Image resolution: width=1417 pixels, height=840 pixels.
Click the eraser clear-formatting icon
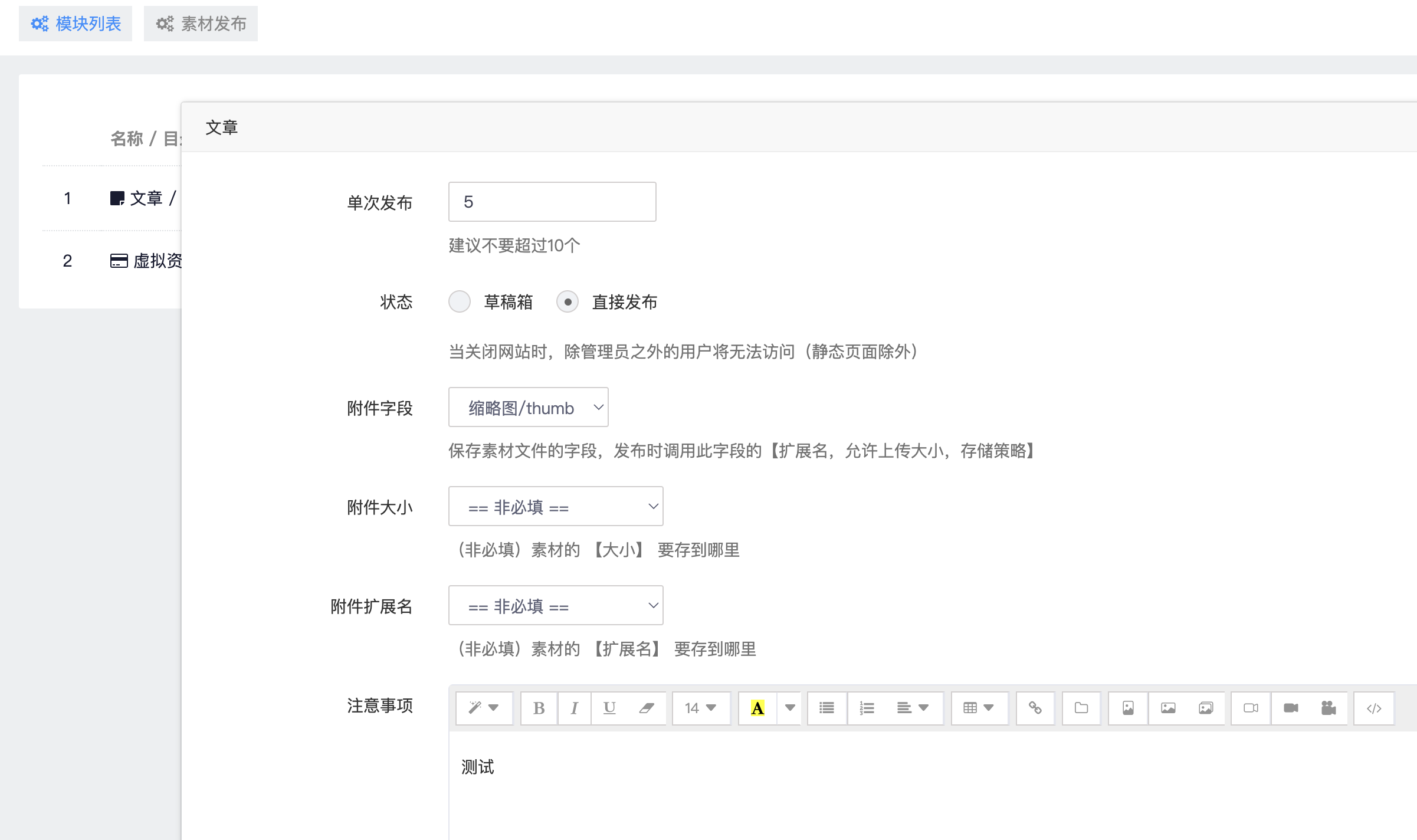(647, 708)
